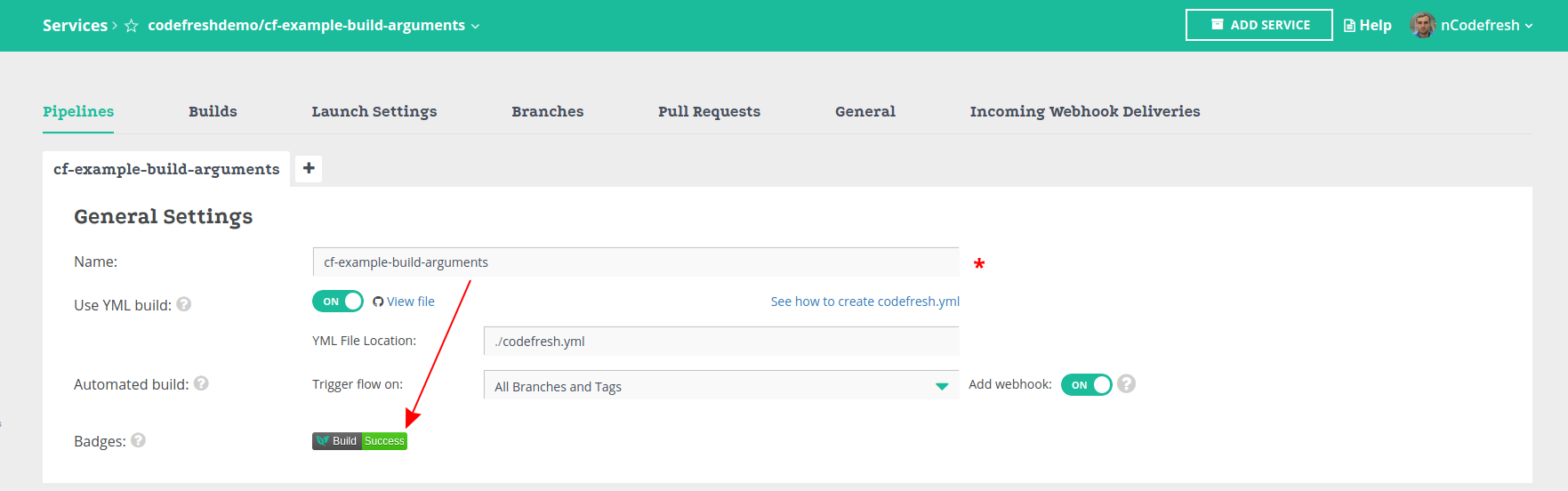Show help for Badges
Image resolution: width=1568 pixels, height=491 pixels.
click(x=138, y=440)
